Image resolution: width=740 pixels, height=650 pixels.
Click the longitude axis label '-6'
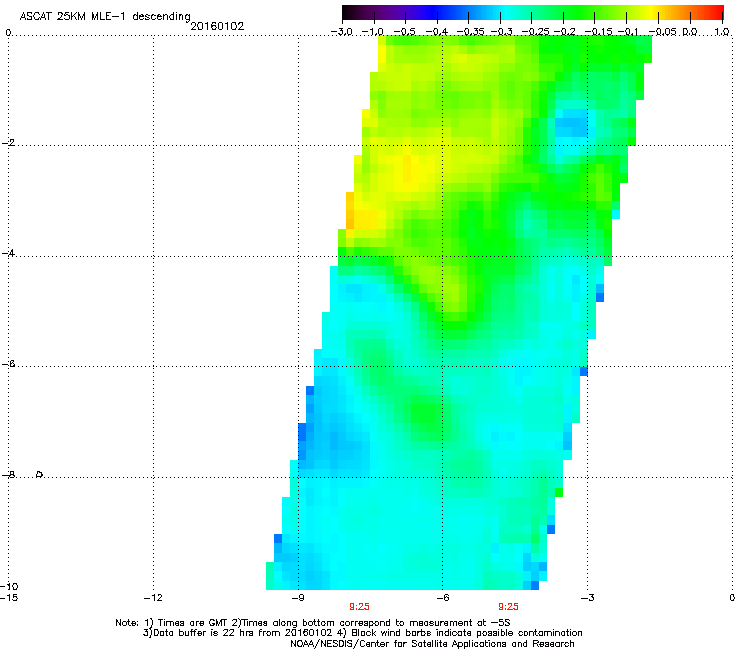click(443, 598)
